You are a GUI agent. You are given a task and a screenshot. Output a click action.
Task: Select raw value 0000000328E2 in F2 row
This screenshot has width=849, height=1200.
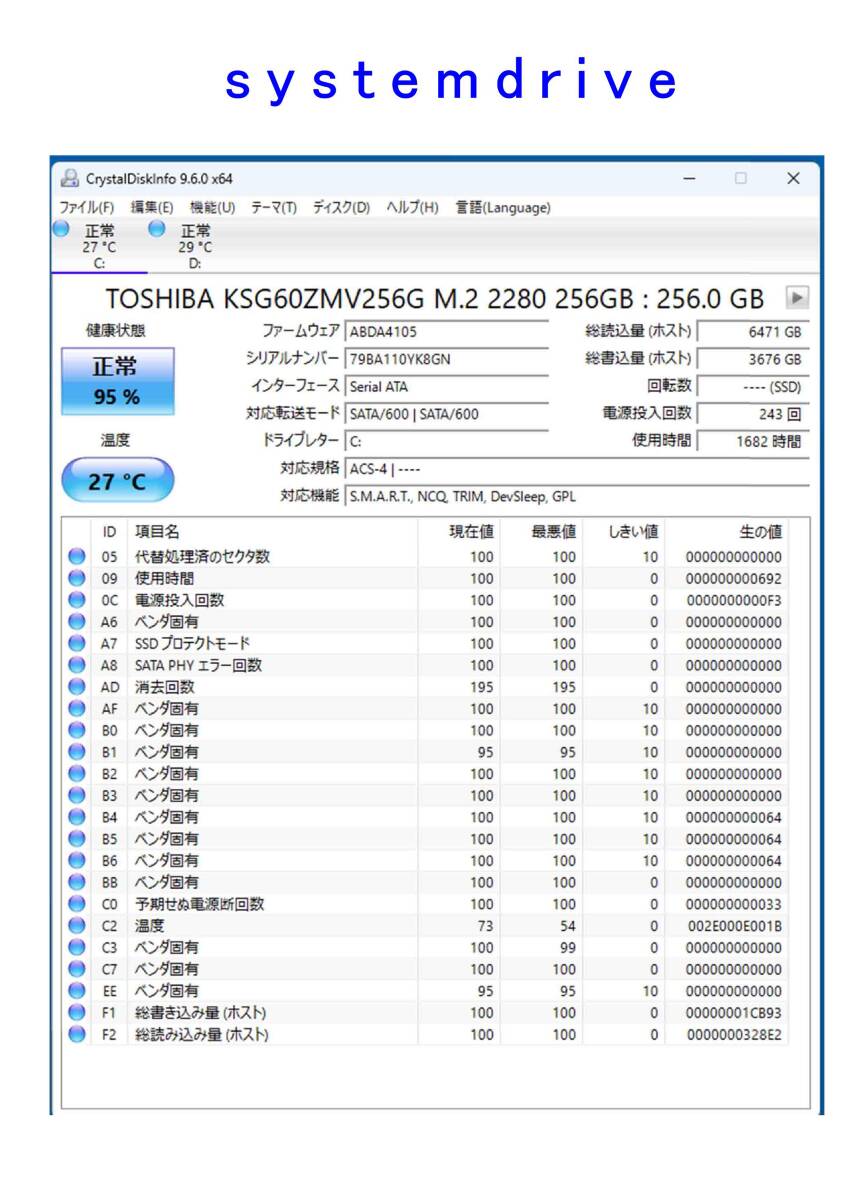(x=734, y=1035)
